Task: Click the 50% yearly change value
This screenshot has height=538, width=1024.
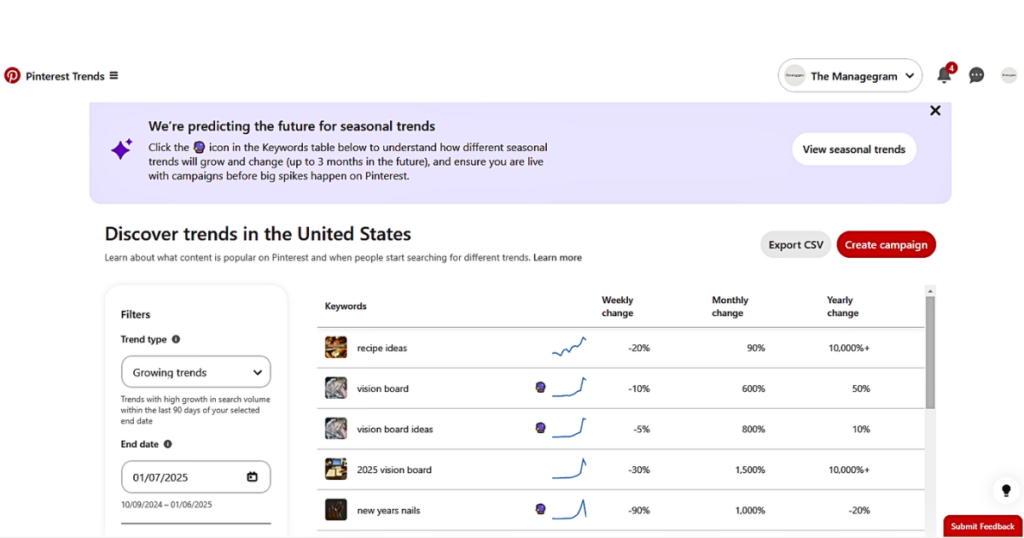Action: (x=861, y=388)
